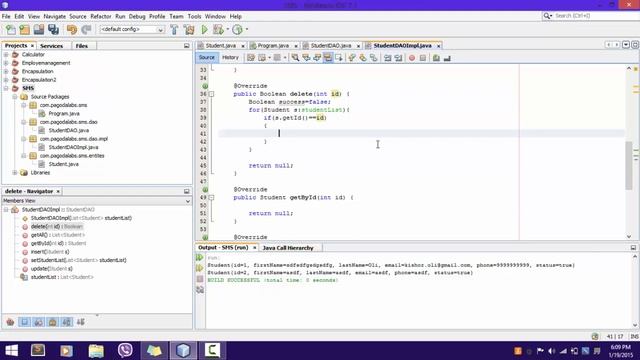640x360 pixels.
Task: Open the Tools menu
Action: tap(194, 16)
